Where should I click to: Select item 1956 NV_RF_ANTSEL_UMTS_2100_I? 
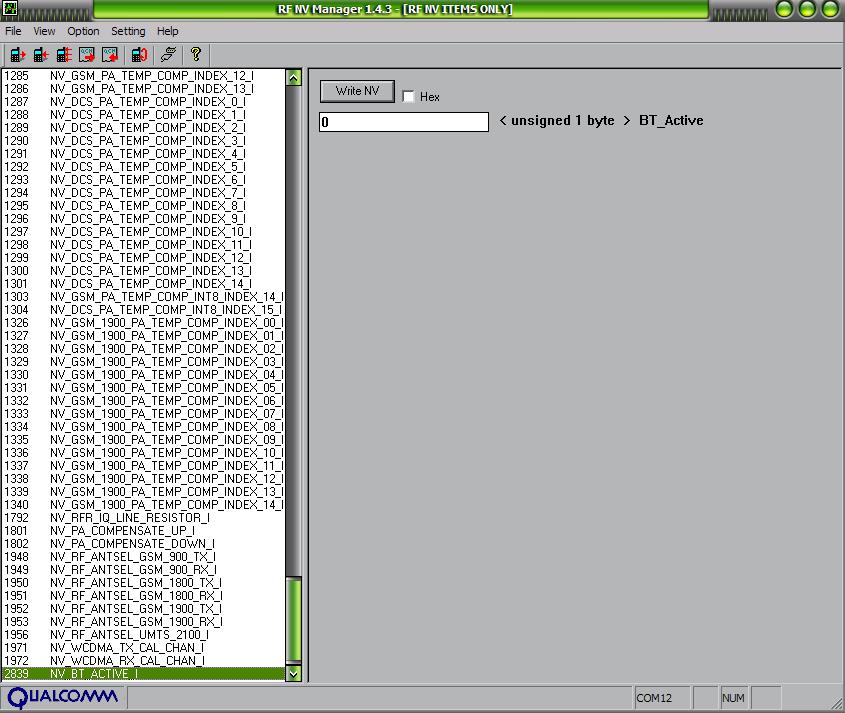click(143, 635)
